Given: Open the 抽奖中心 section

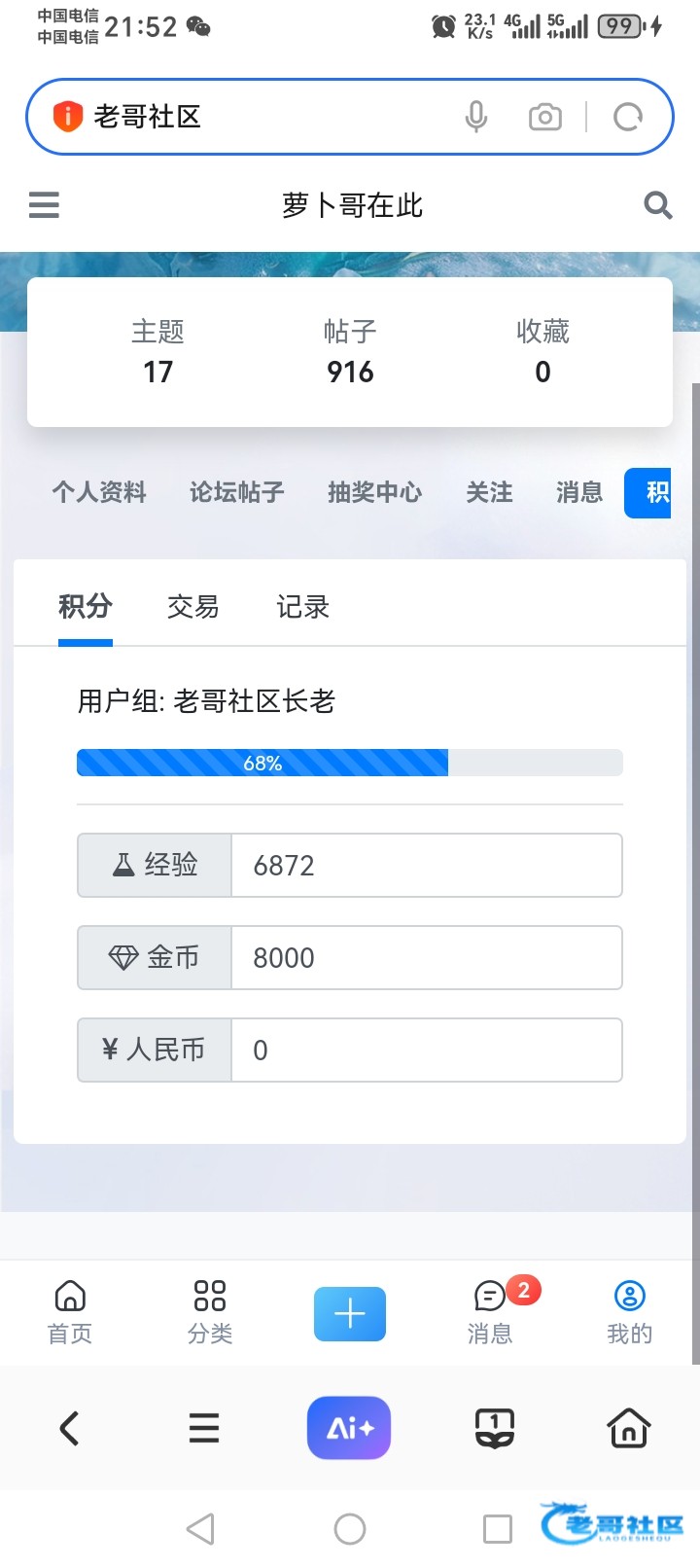Looking at the screenshot, I should point(374,492).
